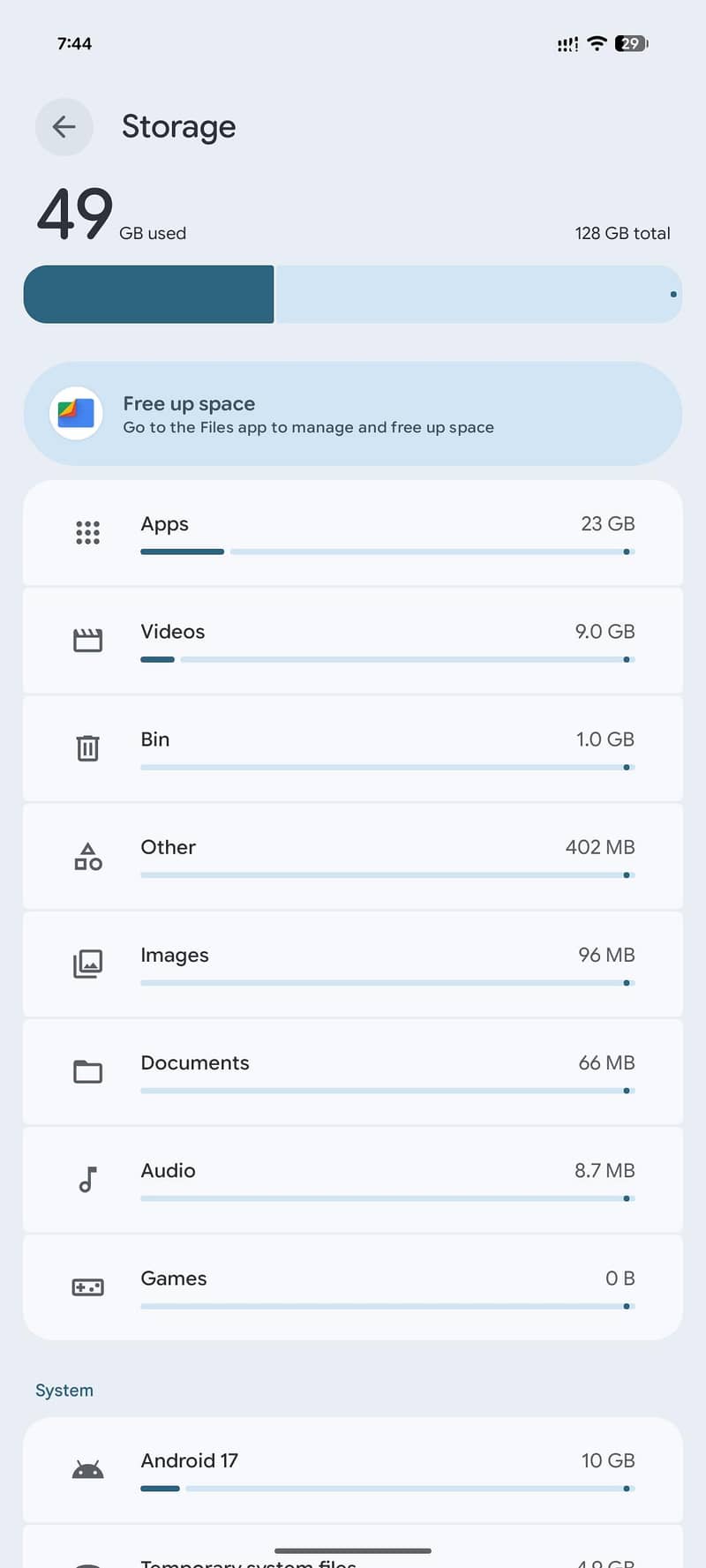Tap the Apps usage progress bar
The width and height of the screenshot is (706, 1568).
387,551
